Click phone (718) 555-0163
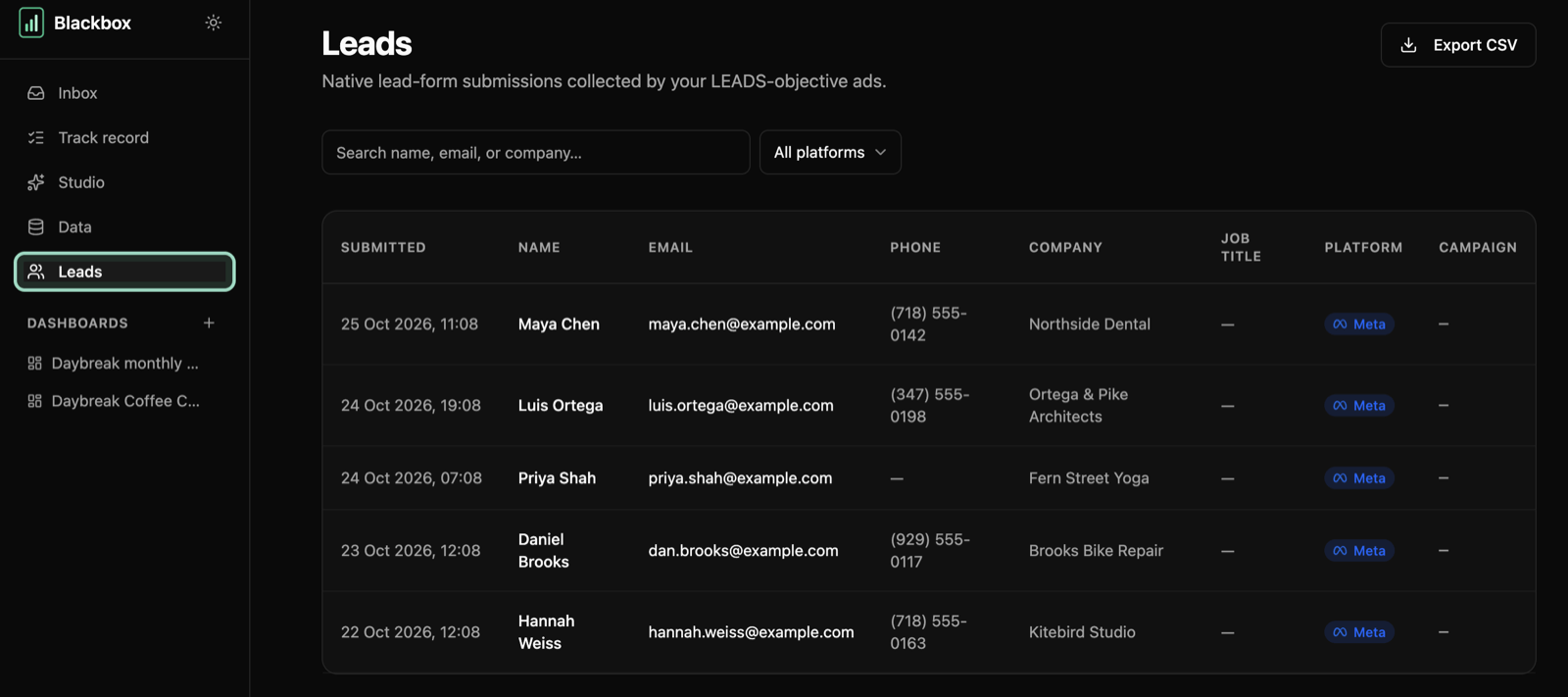This screenshot has width=1568, height=697. pos(928,632)
